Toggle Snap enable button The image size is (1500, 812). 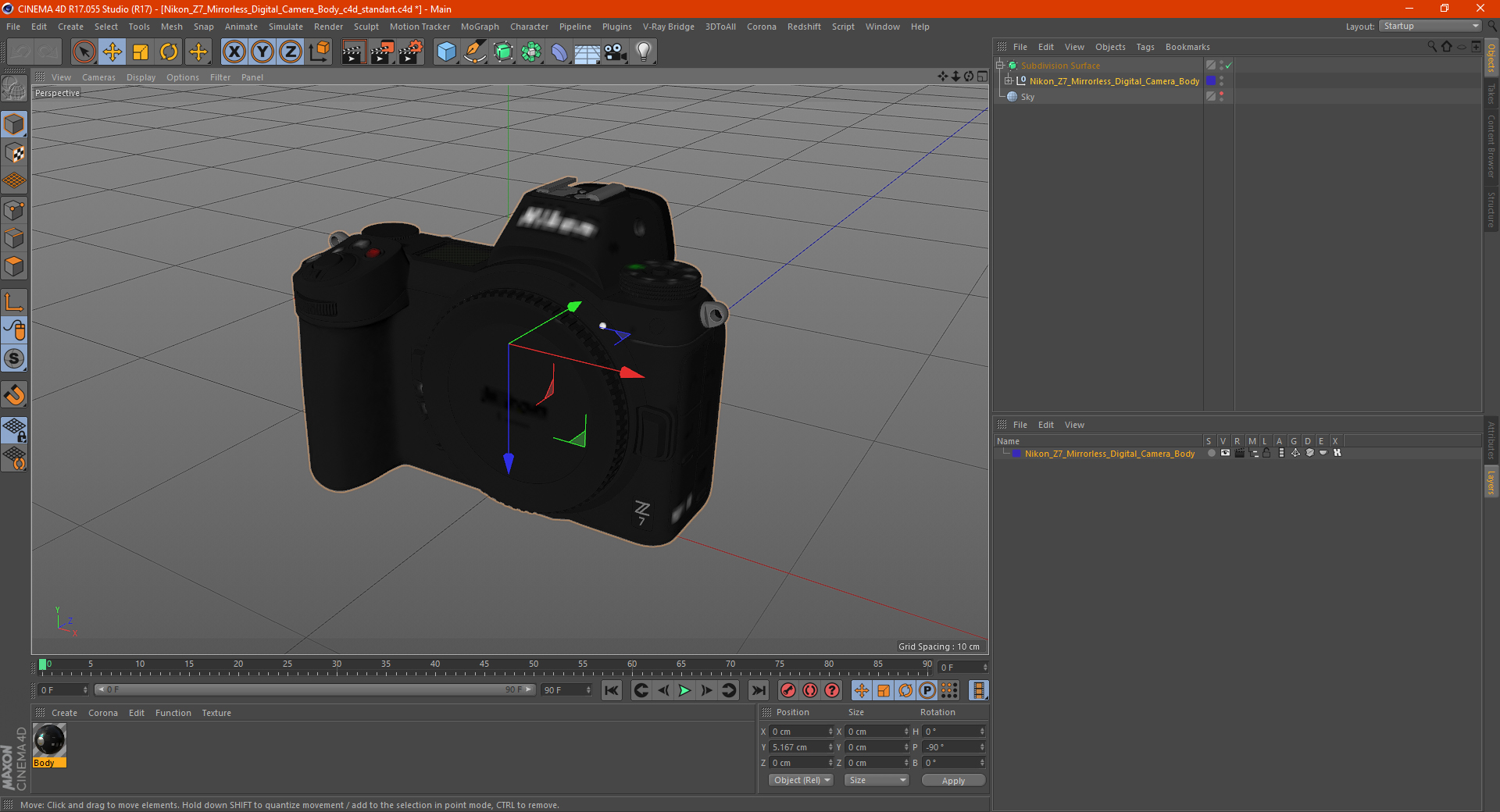(x=14, y=359)
